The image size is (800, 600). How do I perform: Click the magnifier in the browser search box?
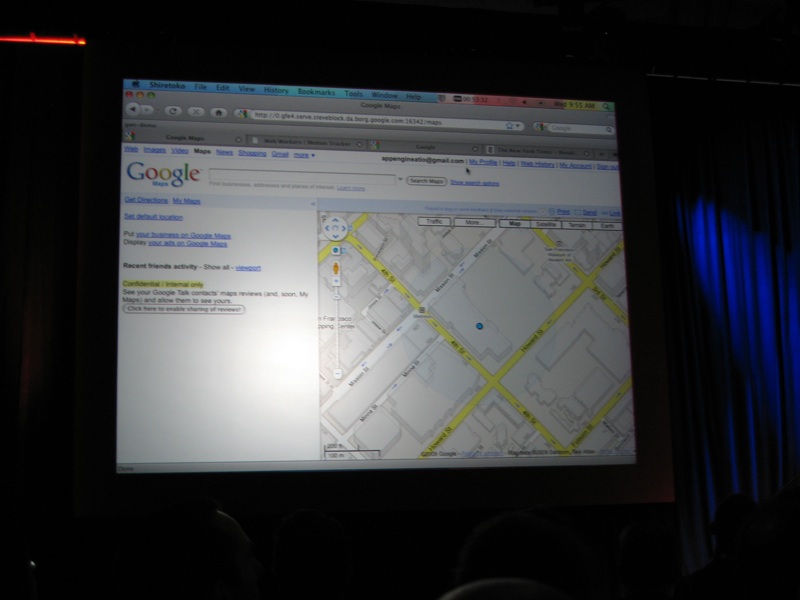[609, 130]
